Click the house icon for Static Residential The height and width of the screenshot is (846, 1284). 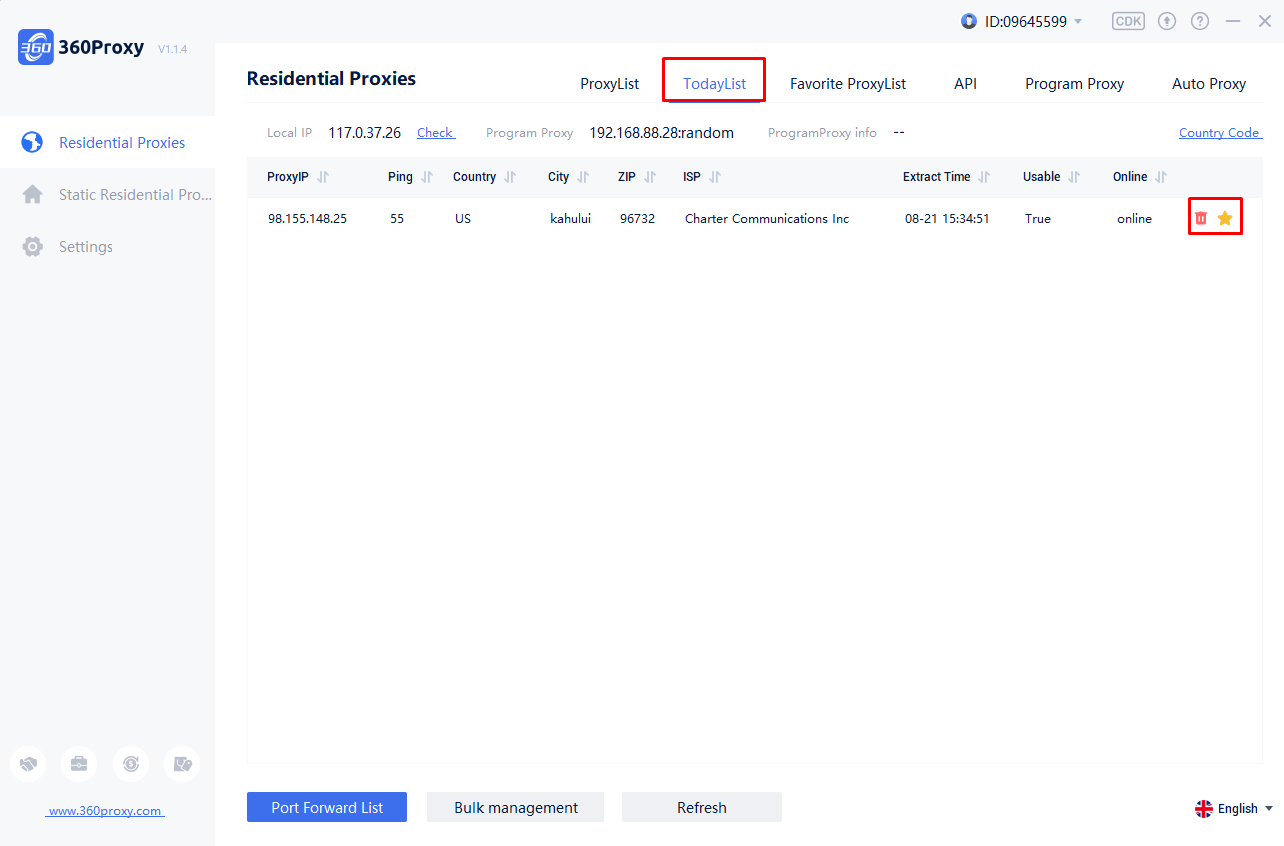coord(32,194)
